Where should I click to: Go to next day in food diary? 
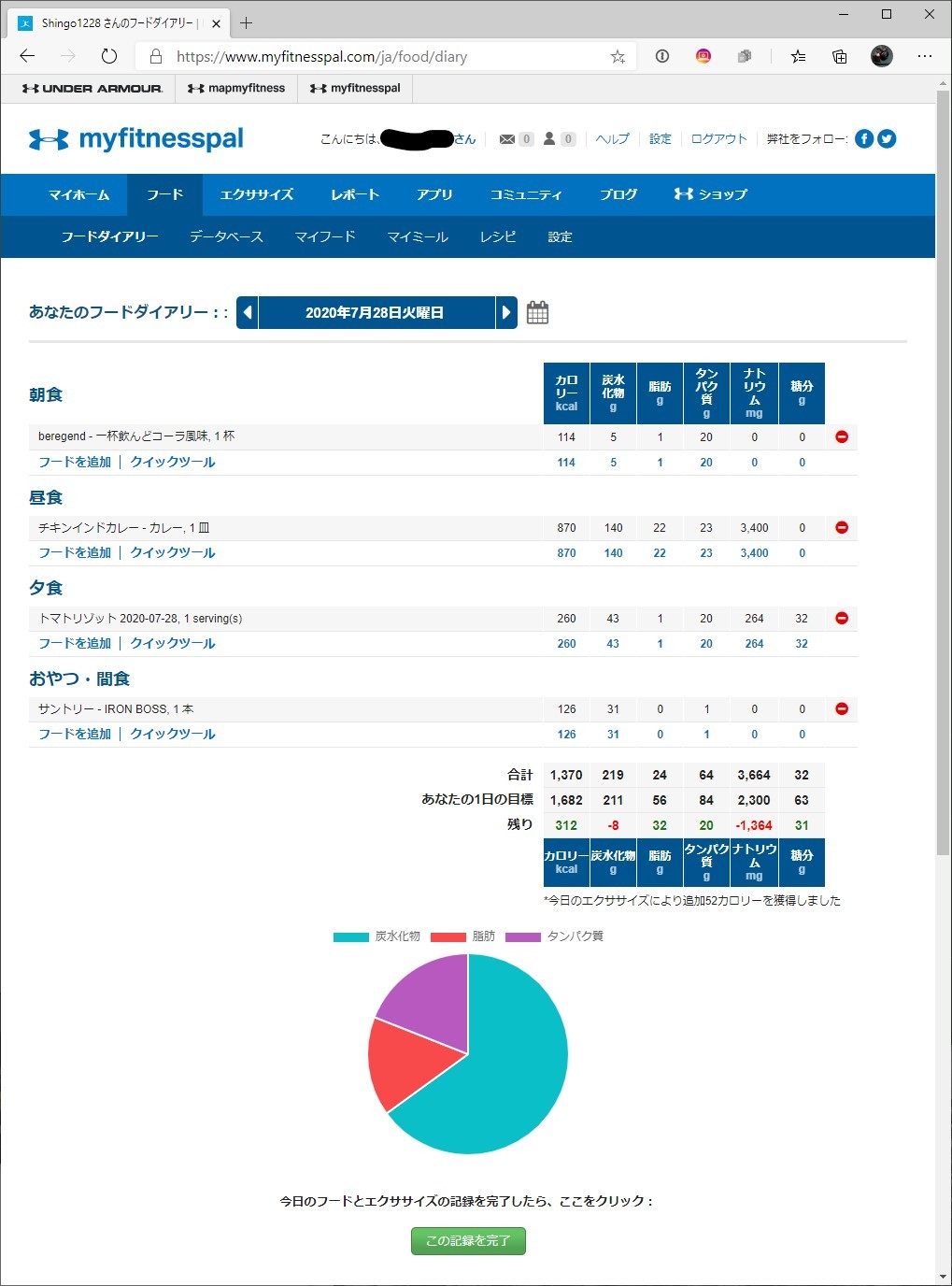coord(506,312)
